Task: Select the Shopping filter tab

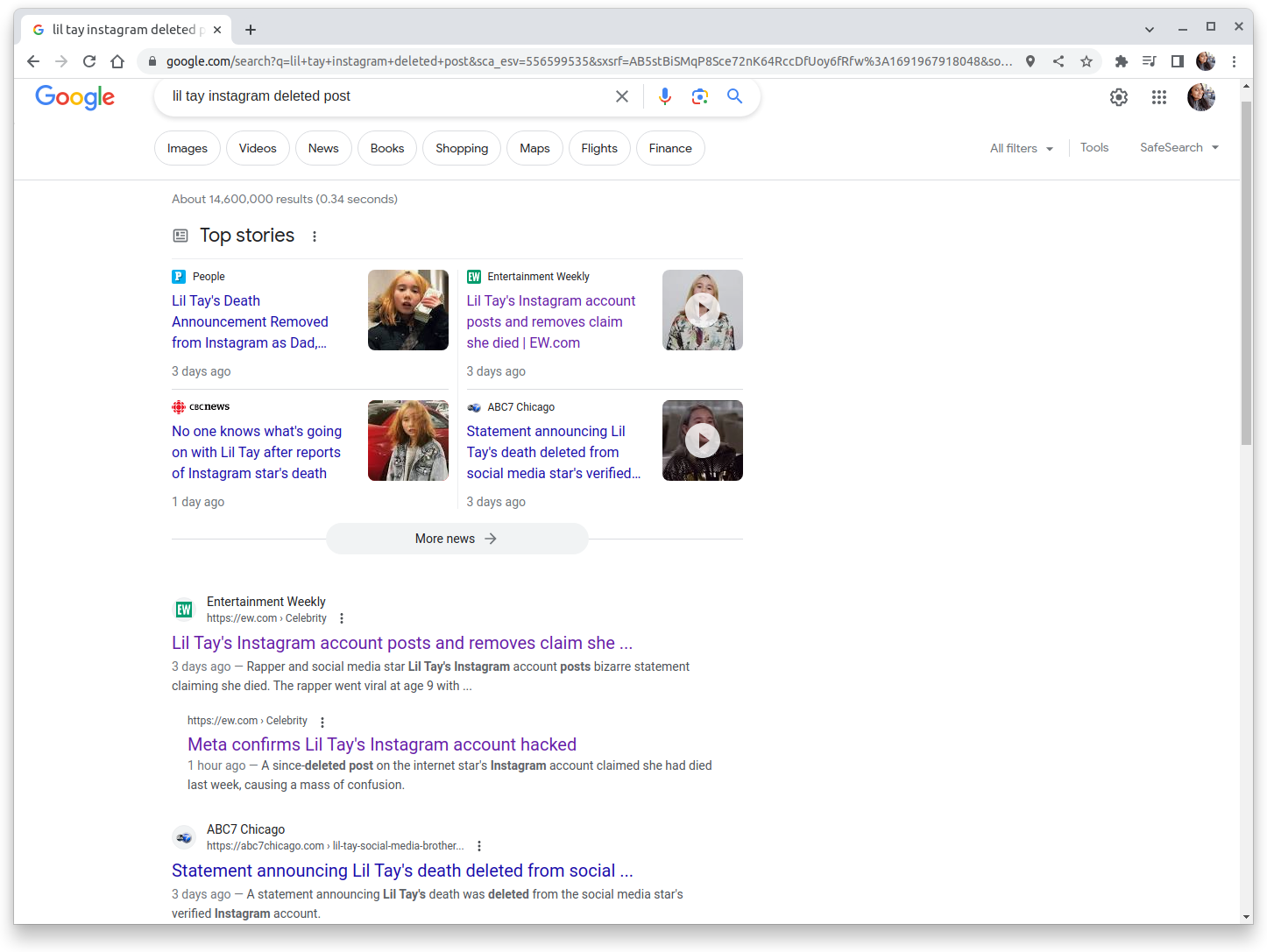Action: (x=462, y=148)
